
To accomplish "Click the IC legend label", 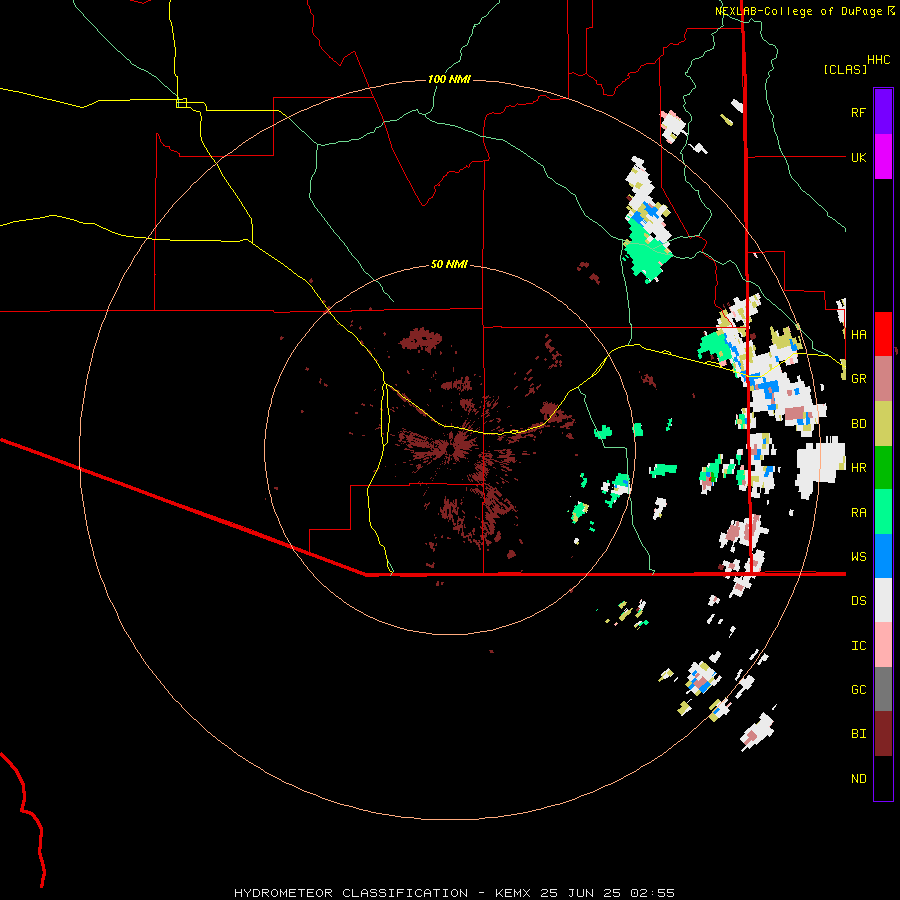I will pyautogui.click(x=858, y=645).
